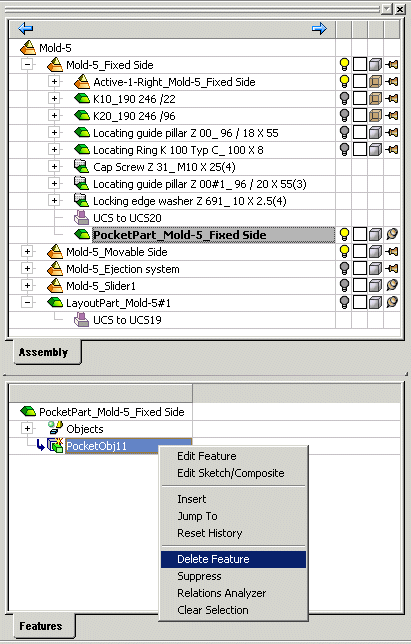Switch to the Assembly tab
Screen dimensions: 411x644
44,352
